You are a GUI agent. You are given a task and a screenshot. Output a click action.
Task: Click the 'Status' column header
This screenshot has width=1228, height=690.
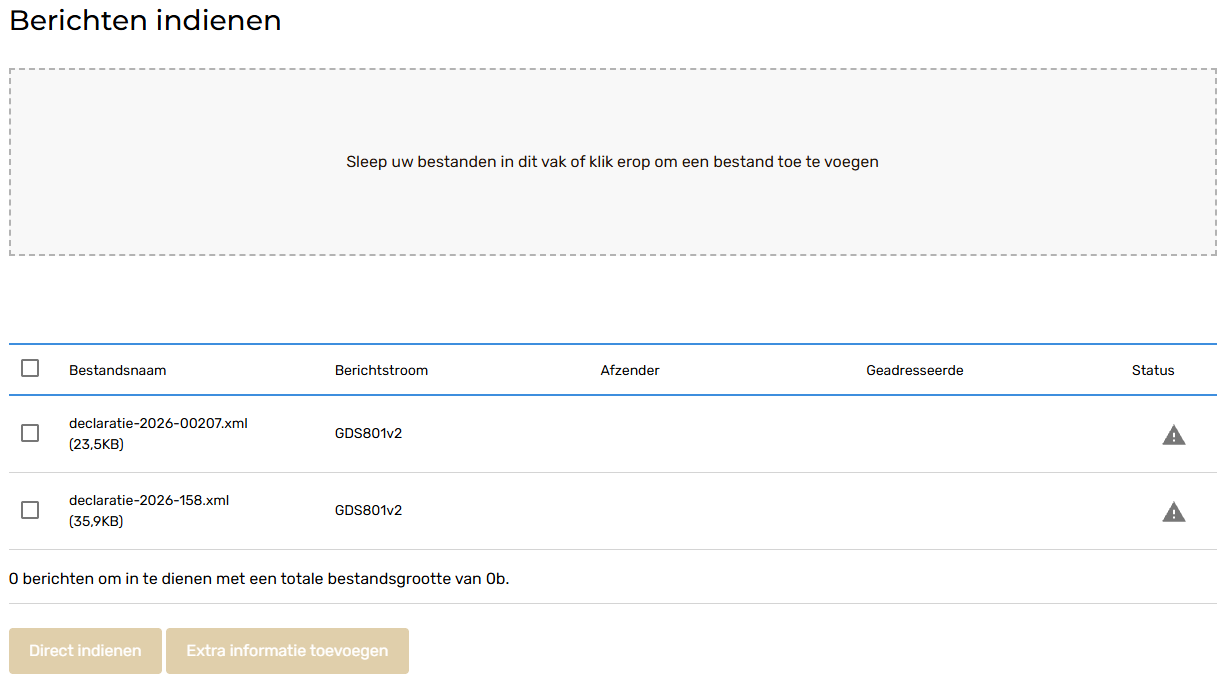click(1153, 370)
